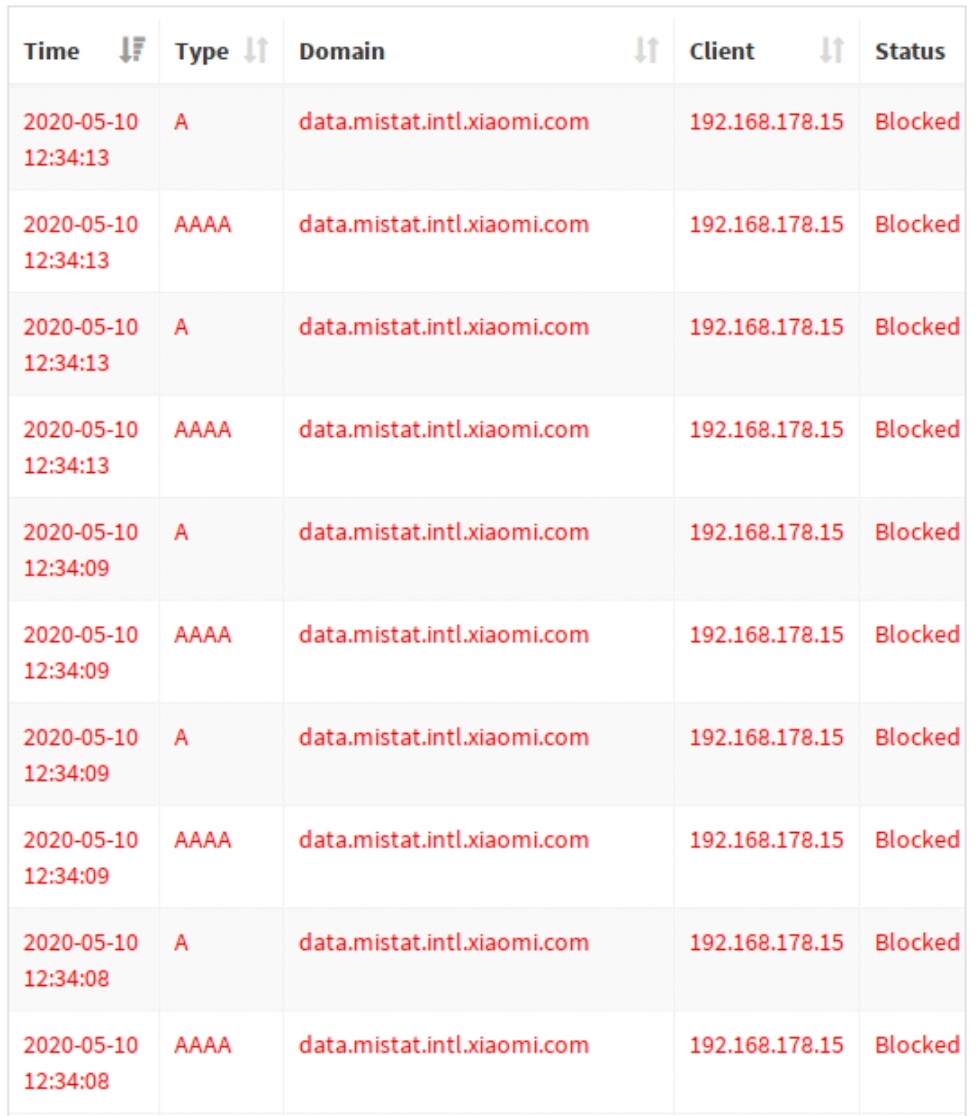Click client 192.168.178.15 in the first row
977x1116 pixels.
[766, 122]
